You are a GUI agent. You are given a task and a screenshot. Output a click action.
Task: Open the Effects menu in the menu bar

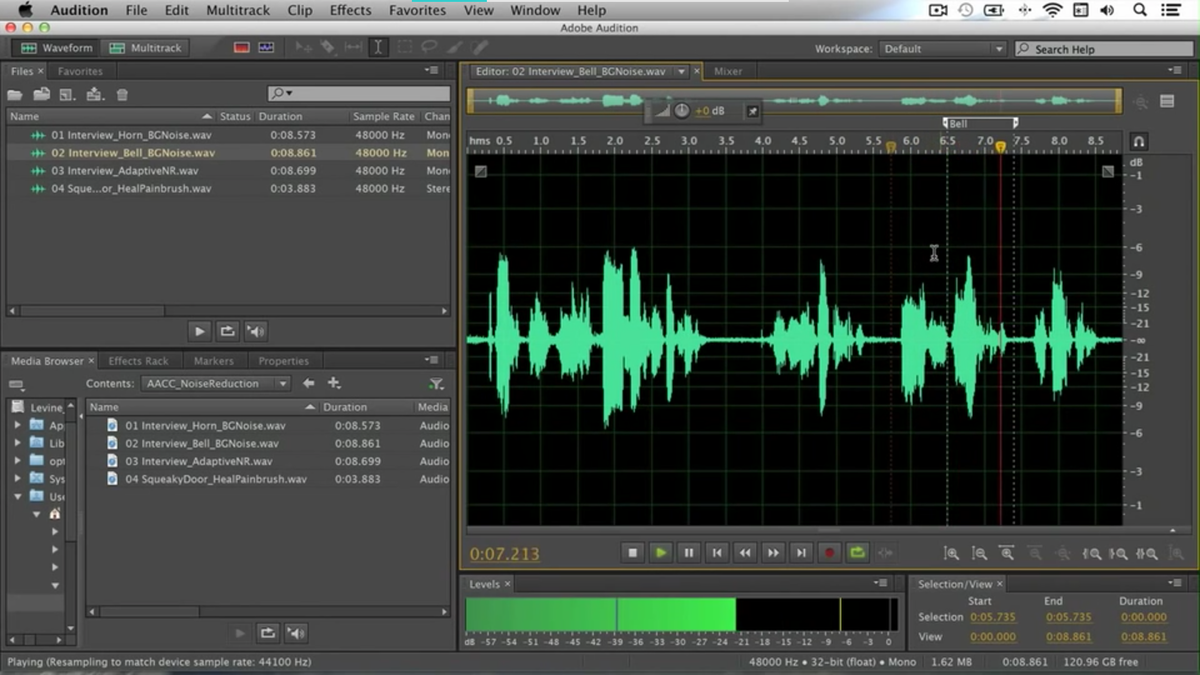click(349, 10)
